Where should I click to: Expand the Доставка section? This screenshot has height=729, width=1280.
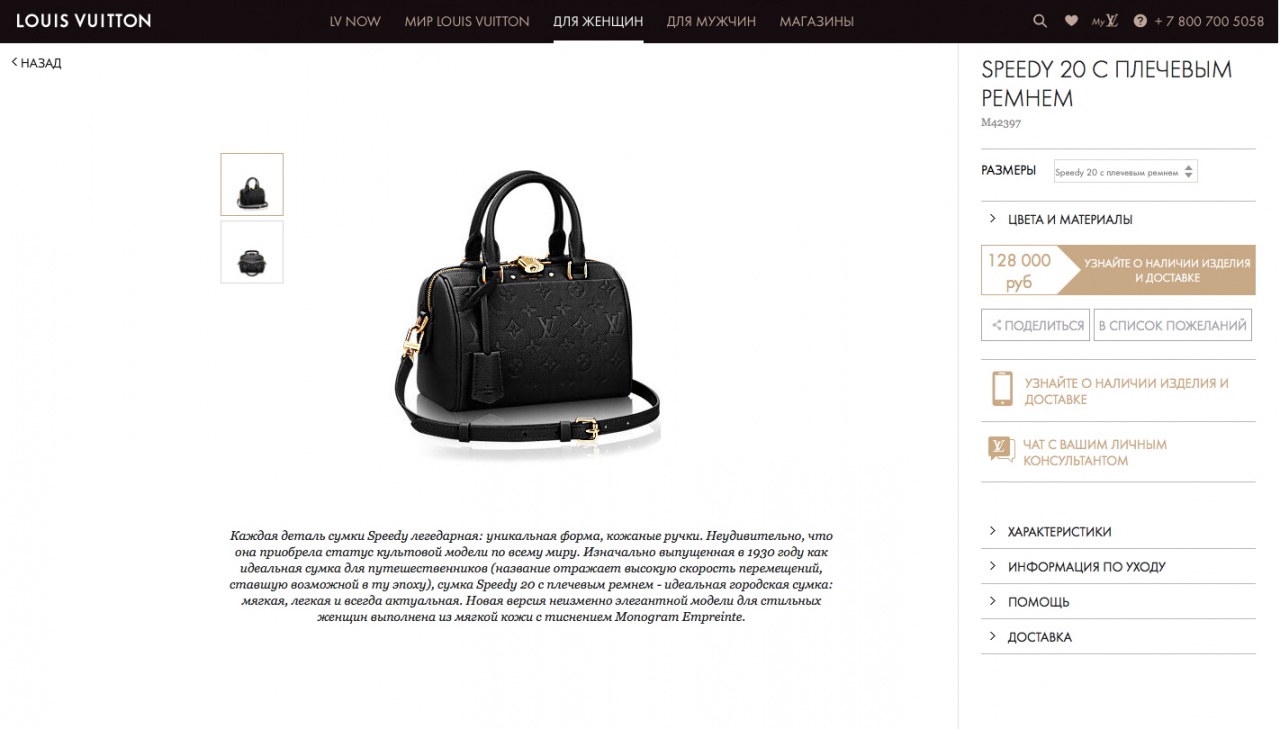(x=1118, y=637)
